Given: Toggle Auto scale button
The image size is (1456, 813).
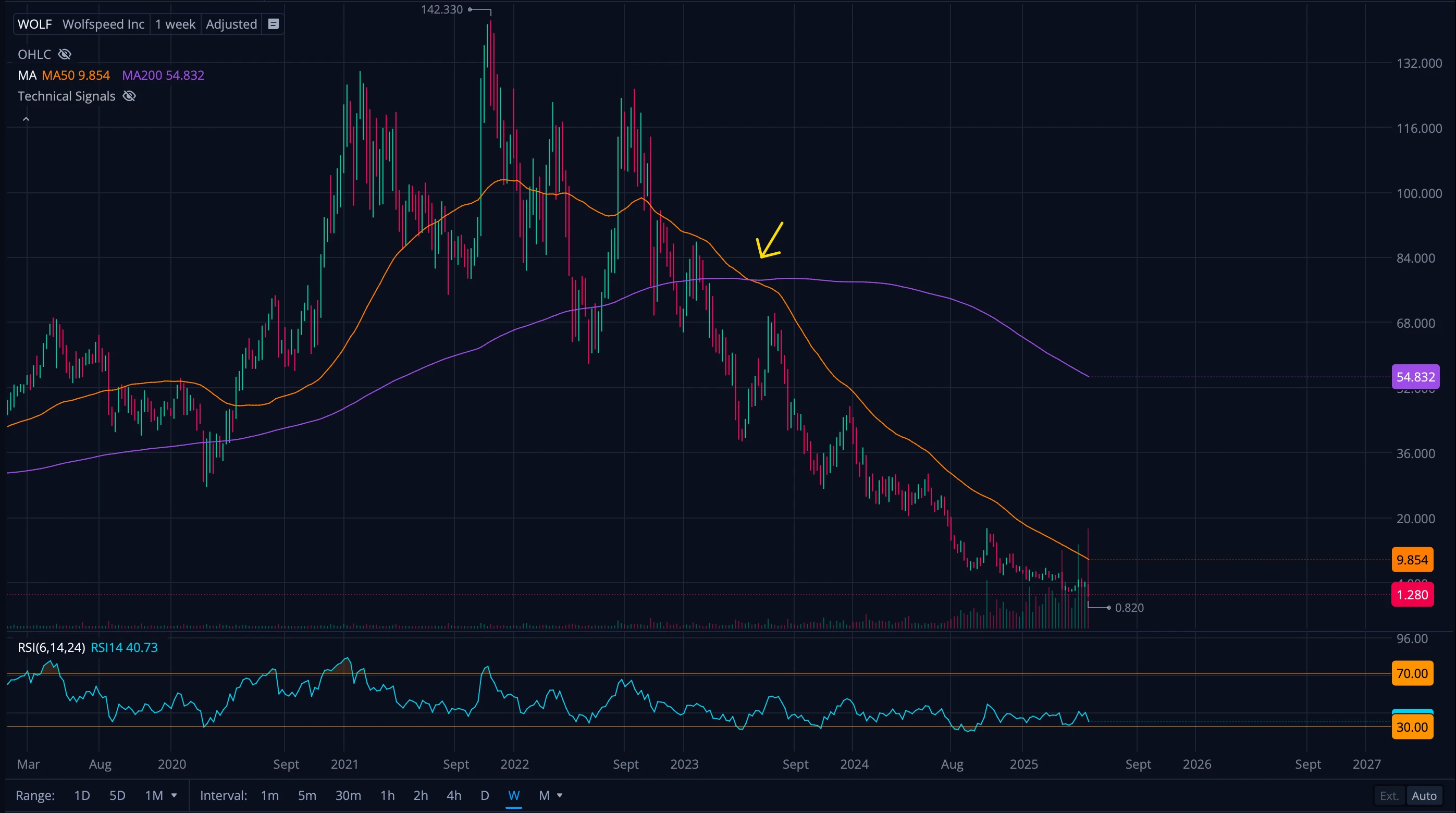Looking at the screenshot, I should [1424, 796].
